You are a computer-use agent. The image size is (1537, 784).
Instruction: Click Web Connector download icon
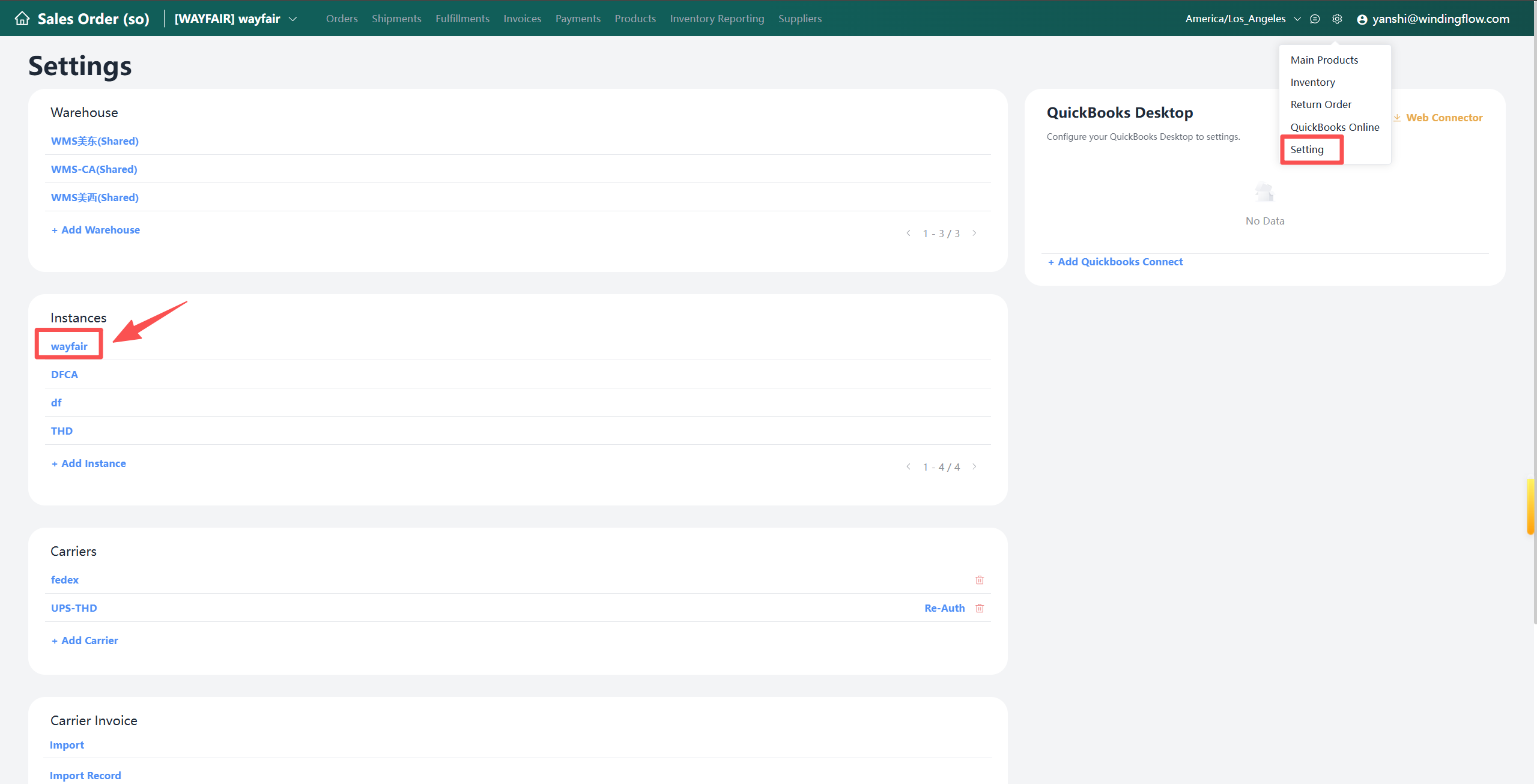(1397, 118)
